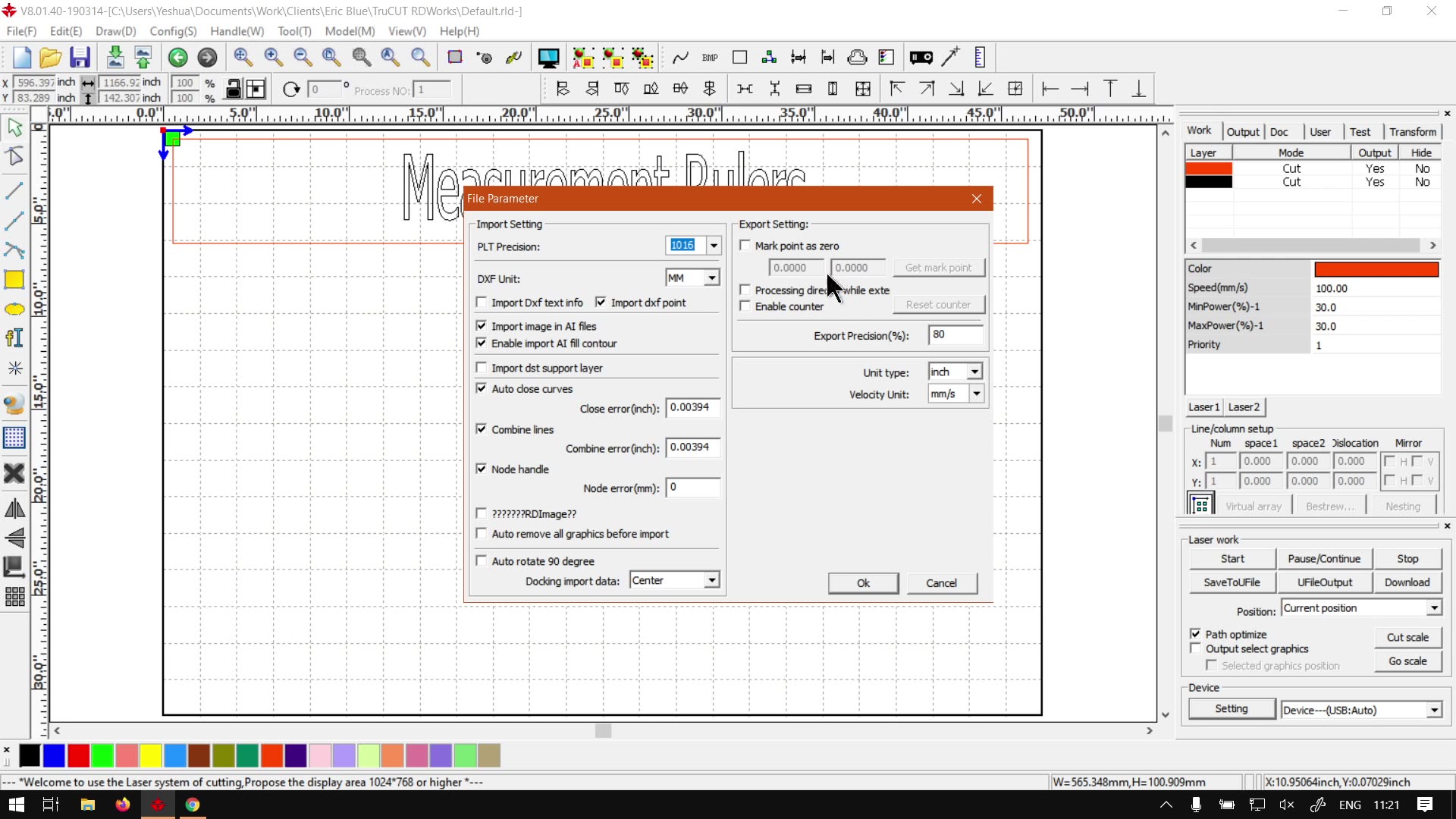Expand the DXF Unit combo box
This screenshot has height=819, width=1456.
(711, 278)
